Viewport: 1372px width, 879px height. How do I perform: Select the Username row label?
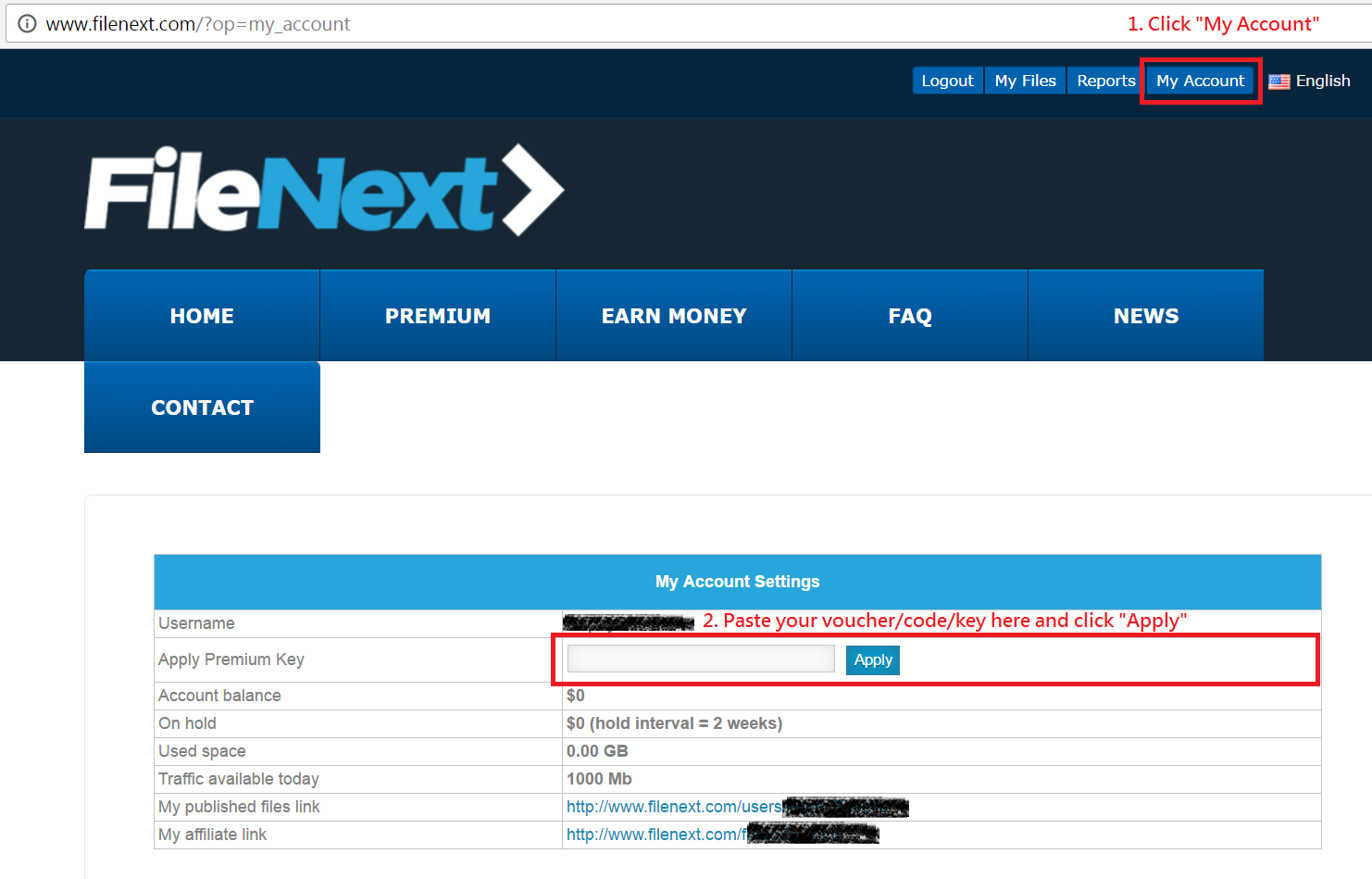(196, 623)
